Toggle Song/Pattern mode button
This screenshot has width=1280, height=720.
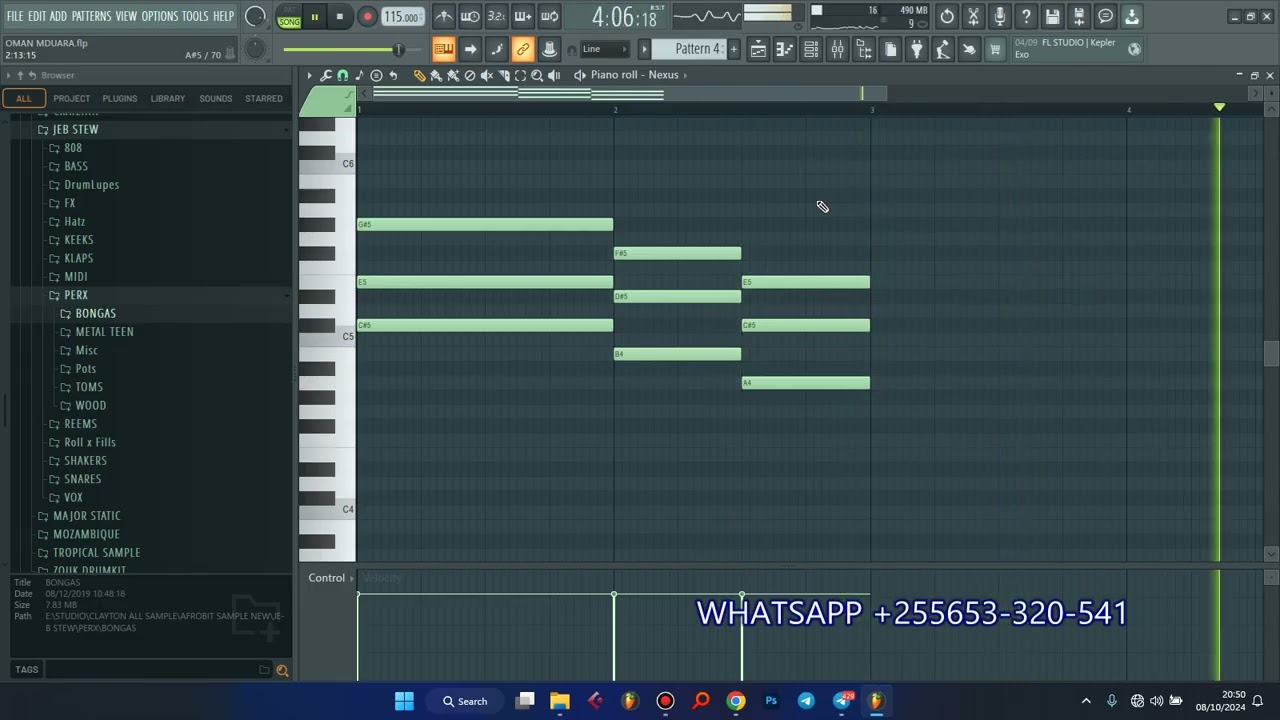(289, 17)
